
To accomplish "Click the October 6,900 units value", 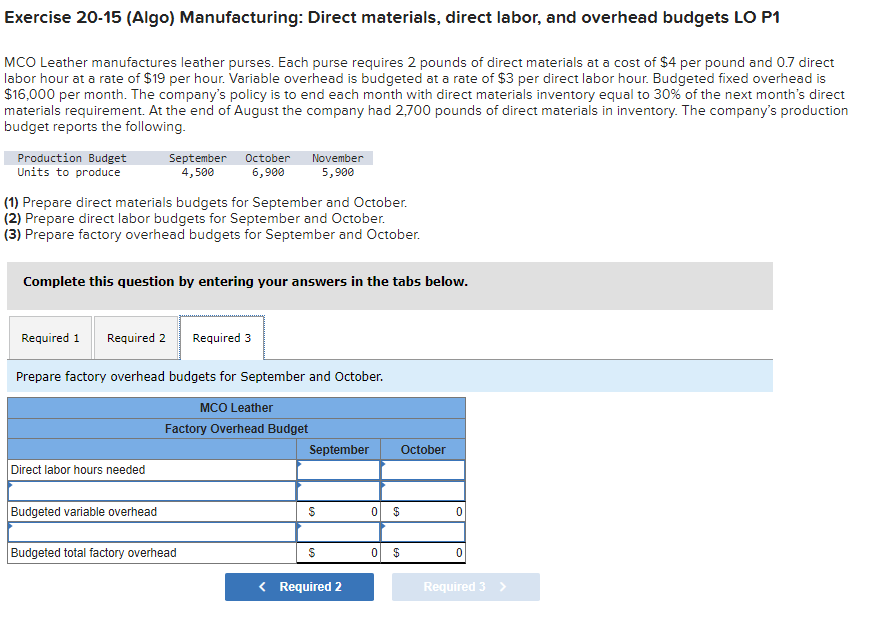I will tap(268, 172).
